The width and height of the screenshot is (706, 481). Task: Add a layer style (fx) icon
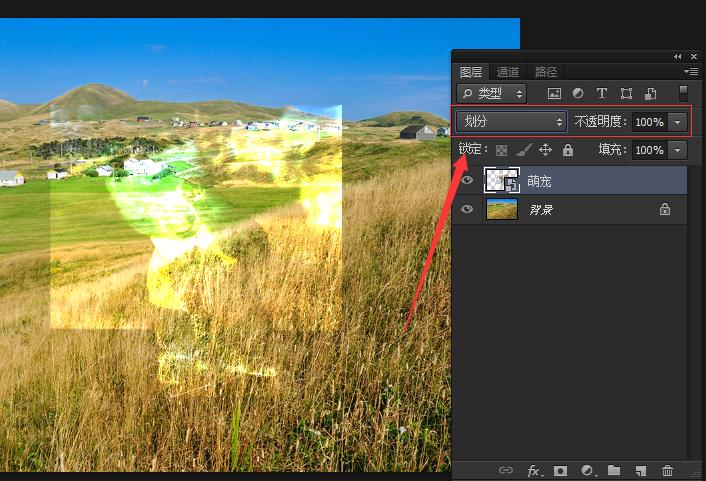[x=534, y=471]
